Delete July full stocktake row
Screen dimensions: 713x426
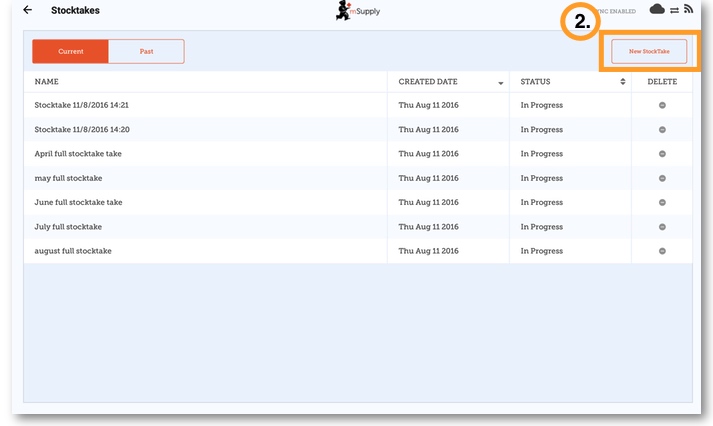coord(662,227)
